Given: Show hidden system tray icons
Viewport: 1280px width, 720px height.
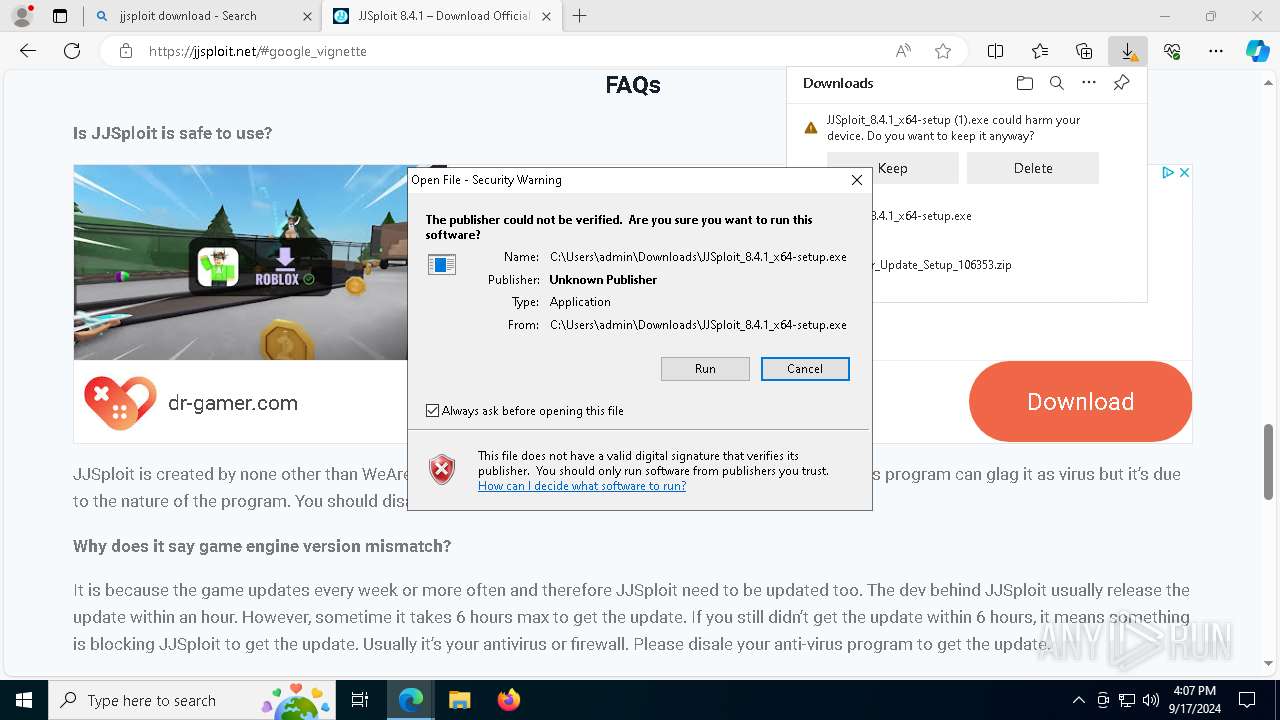Looking at the screenshot, I should 1078,700.
